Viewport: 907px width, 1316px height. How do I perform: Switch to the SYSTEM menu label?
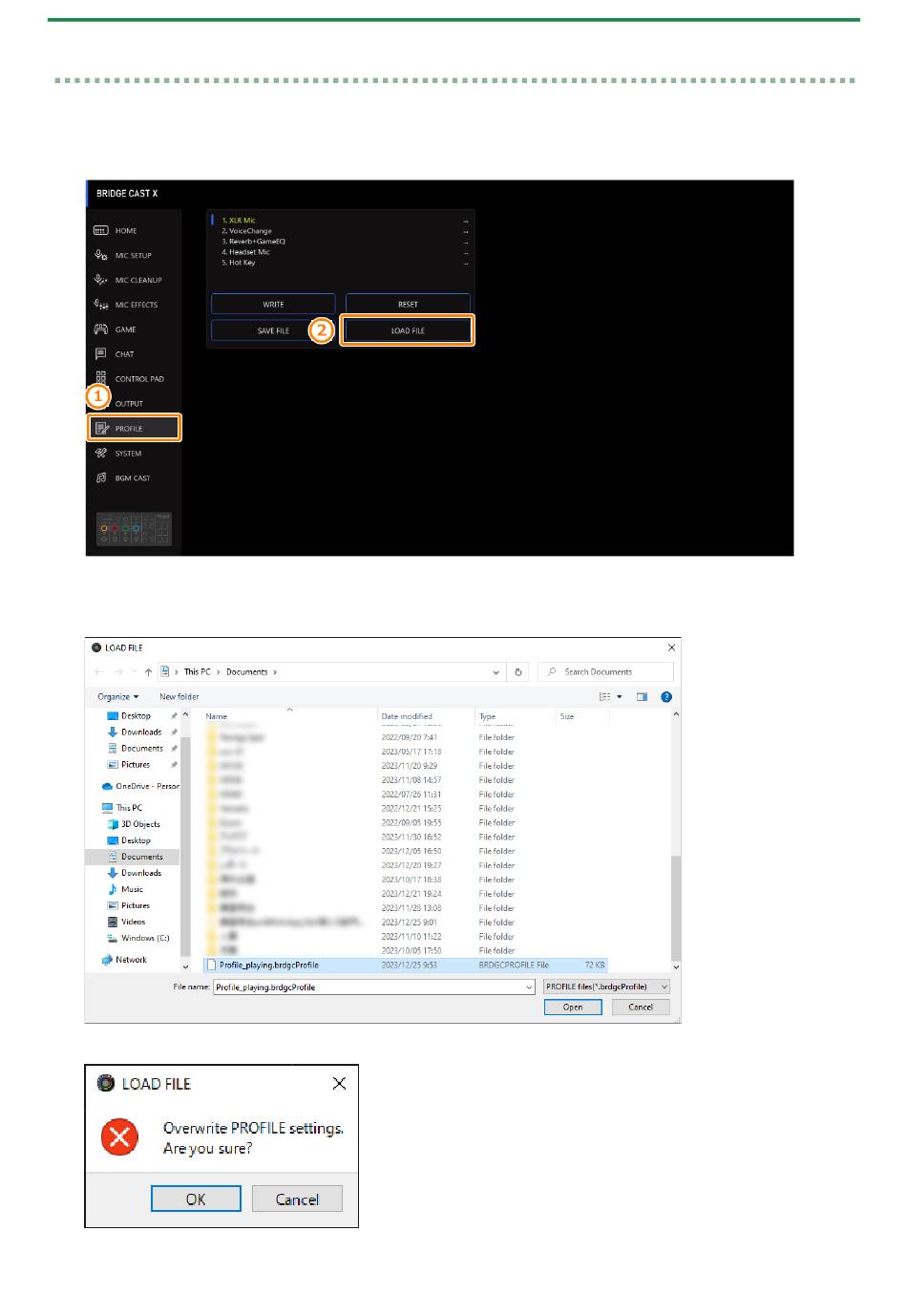point(128,454)
